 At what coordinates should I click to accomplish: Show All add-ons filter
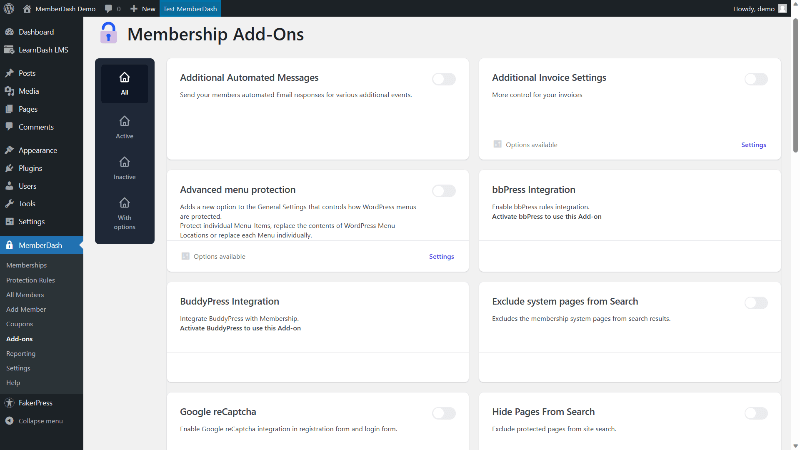tap(124, 84)
